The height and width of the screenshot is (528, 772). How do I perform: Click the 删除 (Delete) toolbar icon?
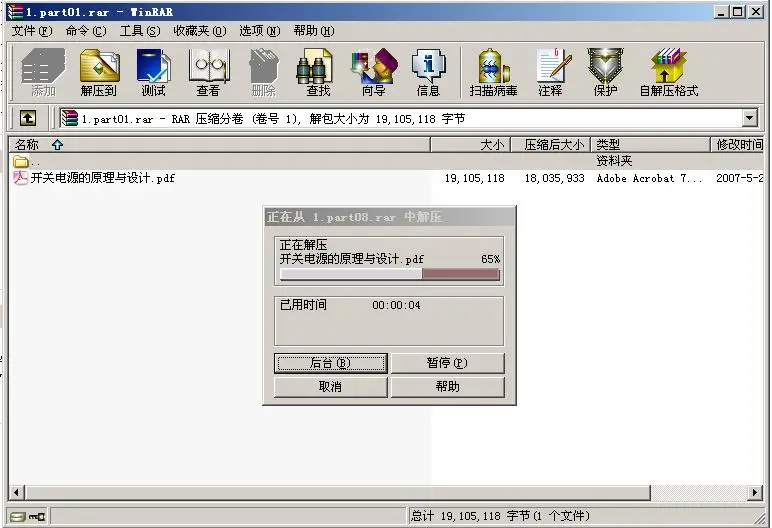pyautogui.click(x=264, y=72)
